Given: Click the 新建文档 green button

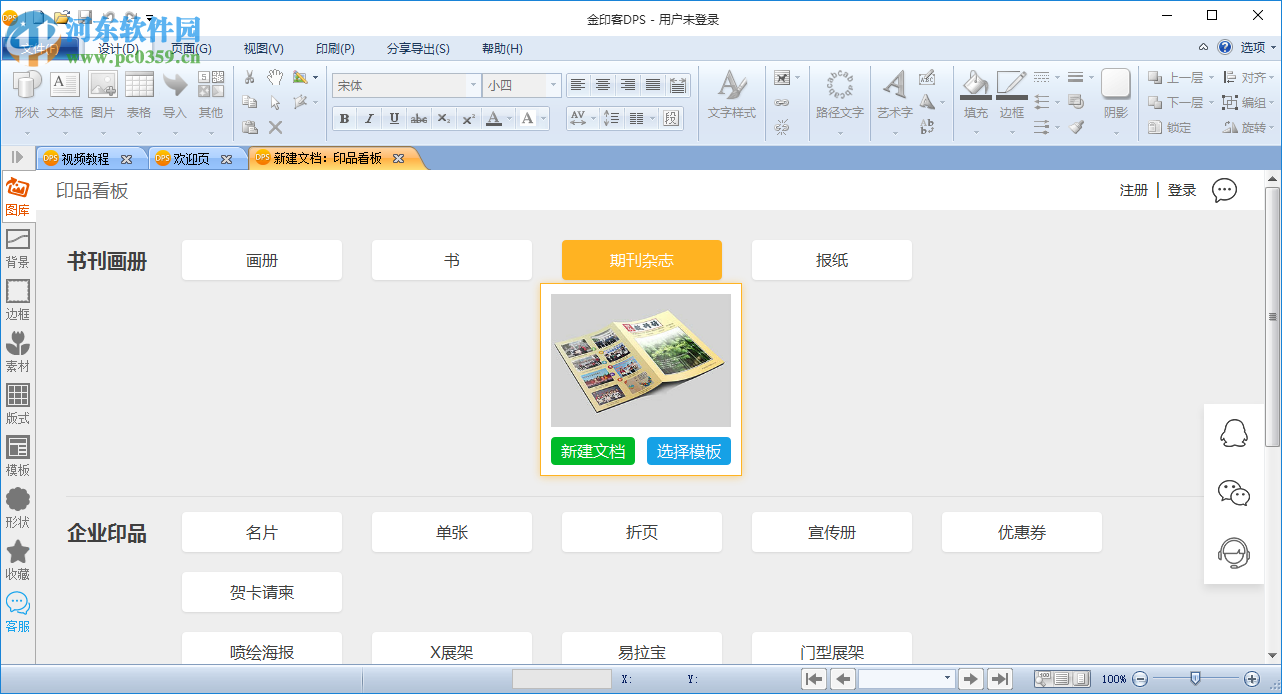Looking at the screenshot, I should tap(593, 451).
